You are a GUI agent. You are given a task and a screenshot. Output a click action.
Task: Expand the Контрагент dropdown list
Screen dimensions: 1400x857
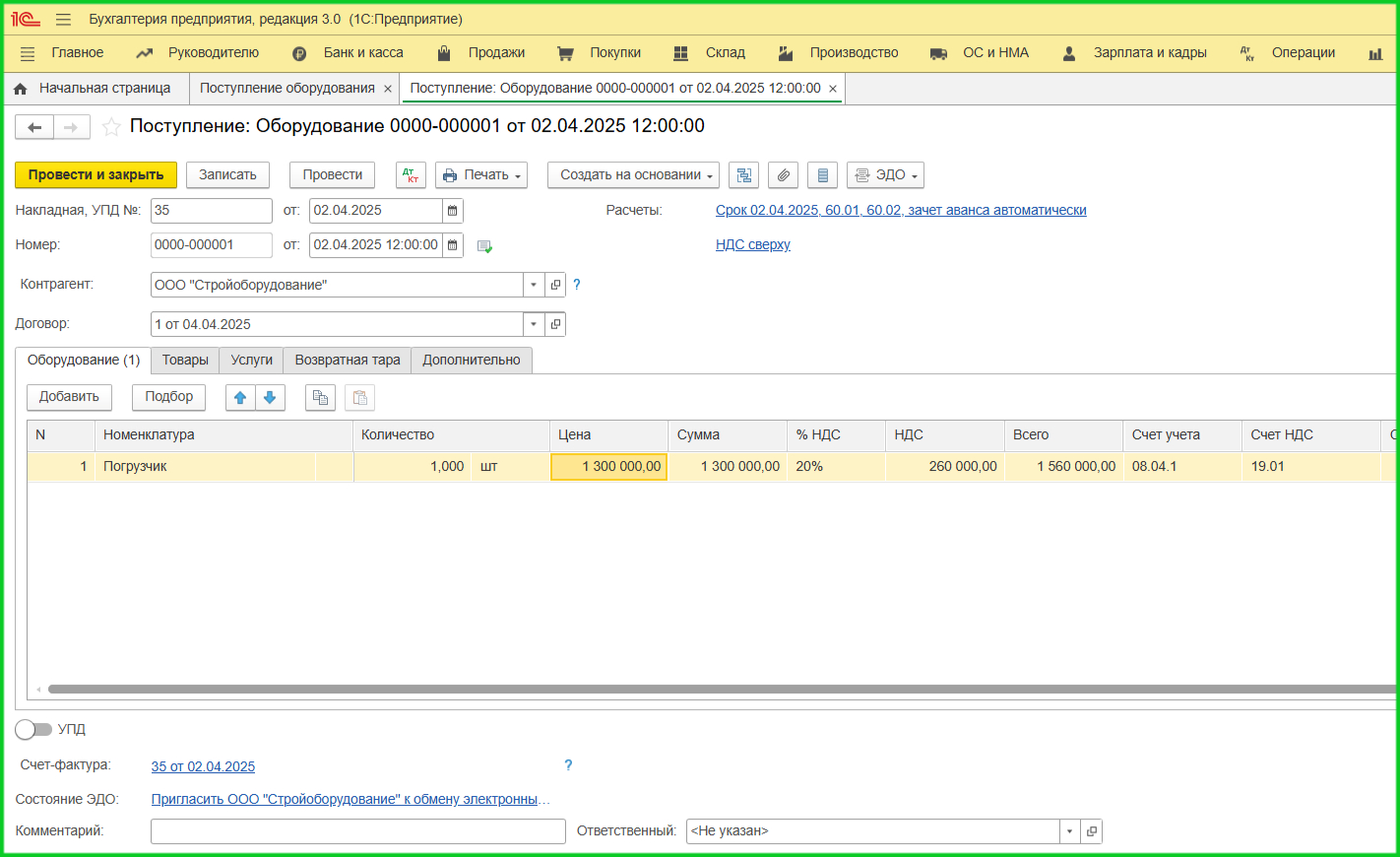coord(534,285)
